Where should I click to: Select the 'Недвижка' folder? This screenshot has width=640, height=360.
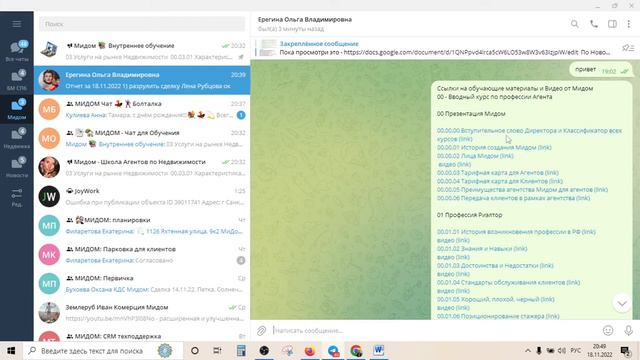pyautogui.click(x=17, y=138)
